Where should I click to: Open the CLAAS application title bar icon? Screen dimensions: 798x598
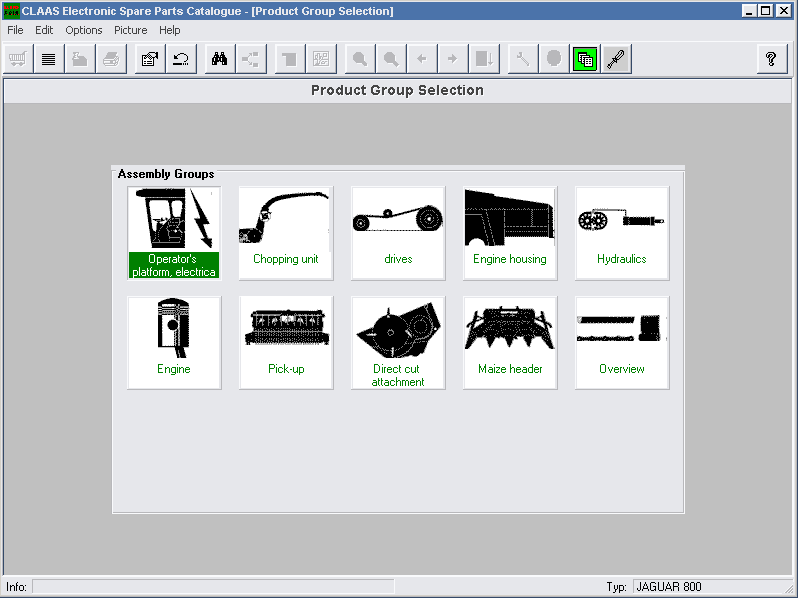click(x=11, y=11)
